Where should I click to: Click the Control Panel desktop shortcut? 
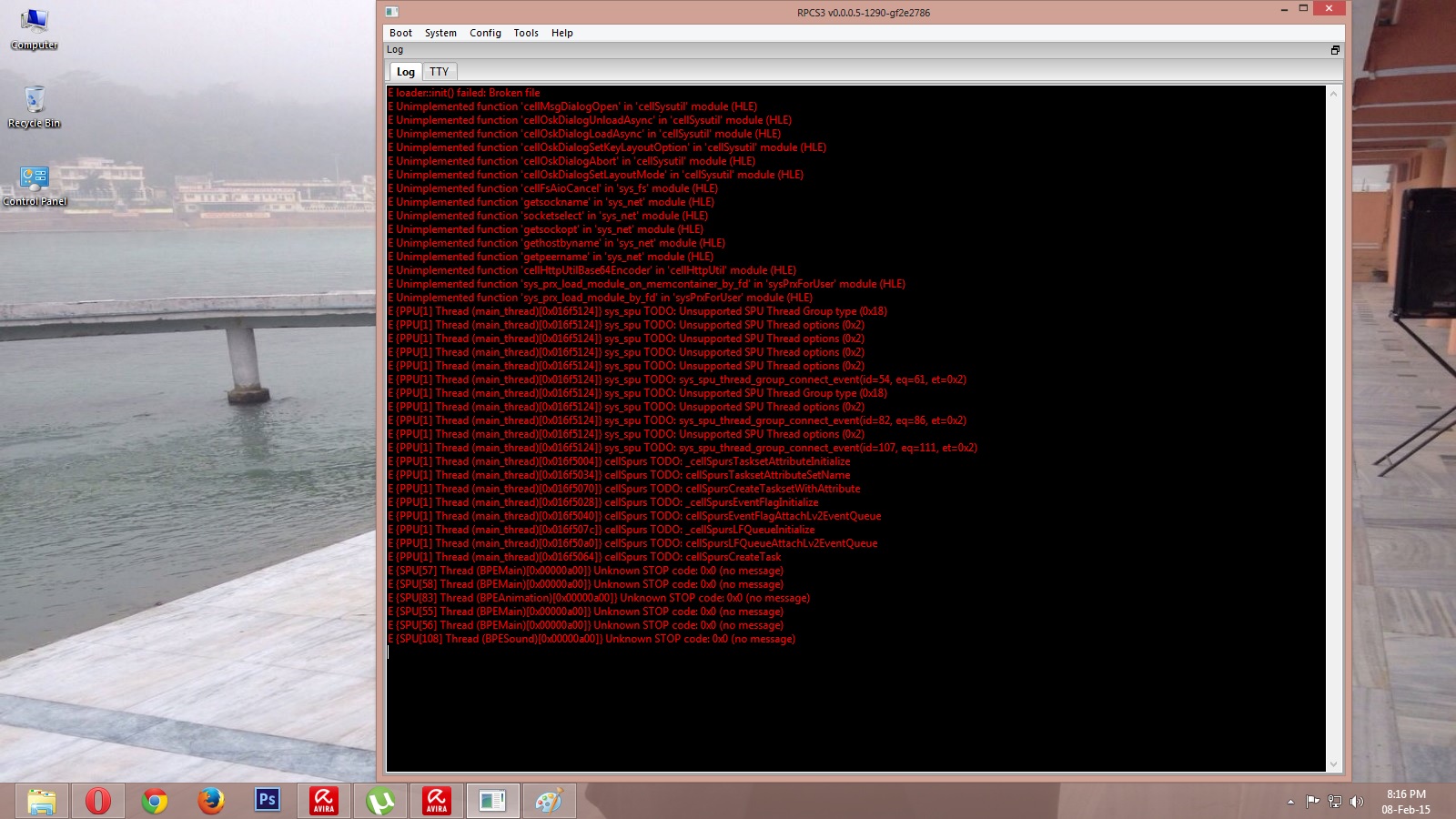(35, 184)
